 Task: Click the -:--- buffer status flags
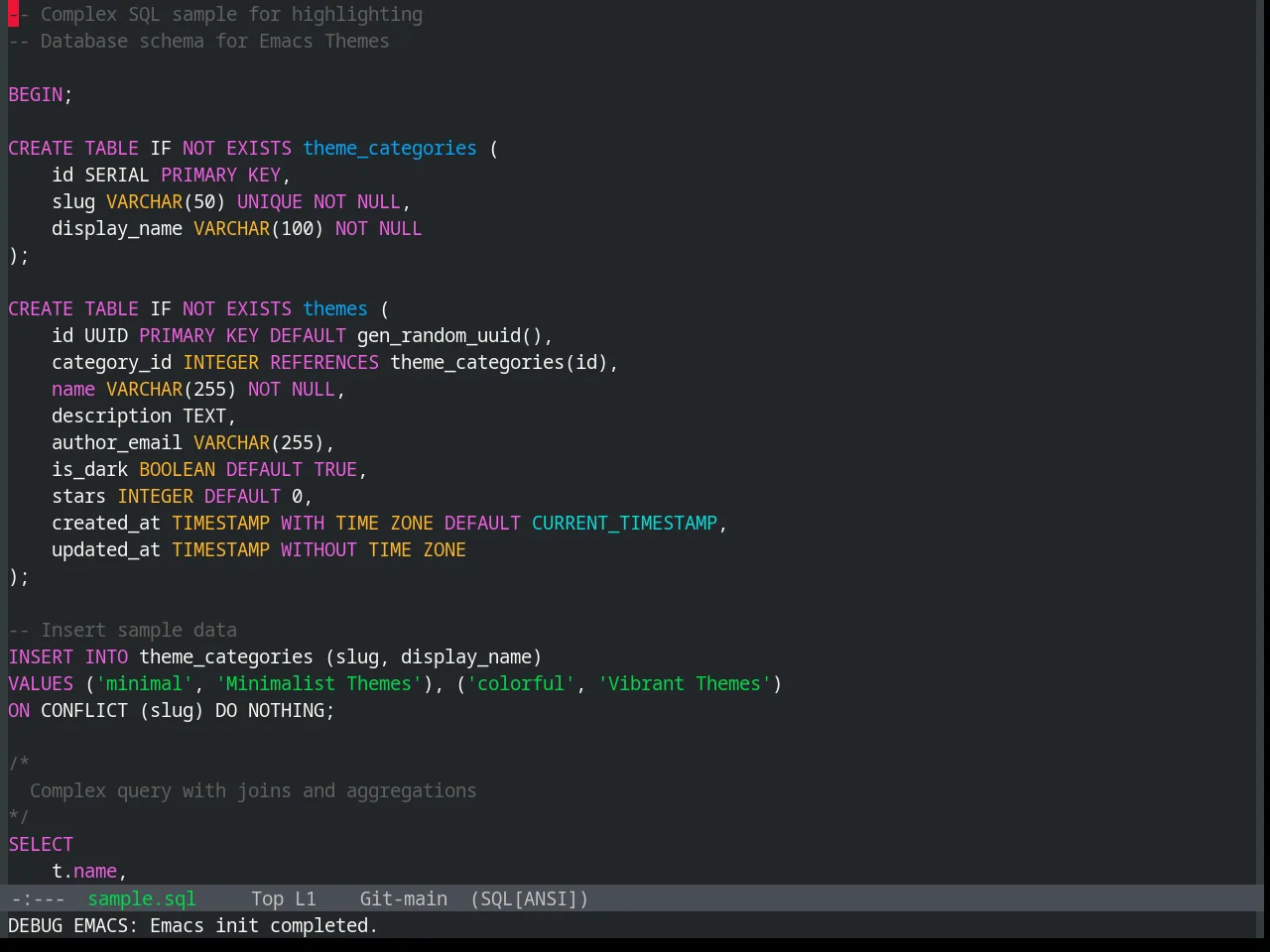(x=38, y=898)
